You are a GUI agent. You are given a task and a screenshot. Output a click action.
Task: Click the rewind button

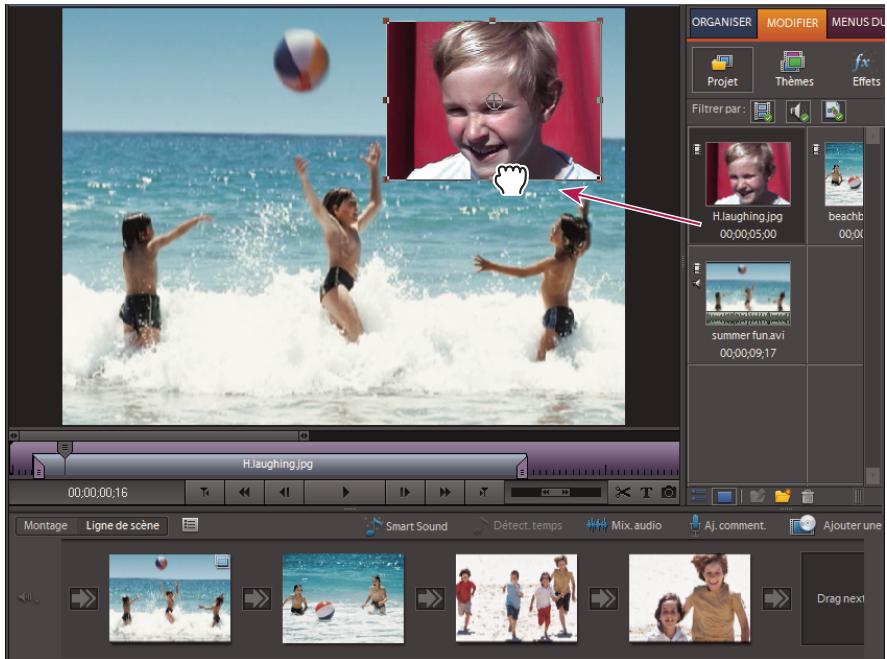point(244,492)
